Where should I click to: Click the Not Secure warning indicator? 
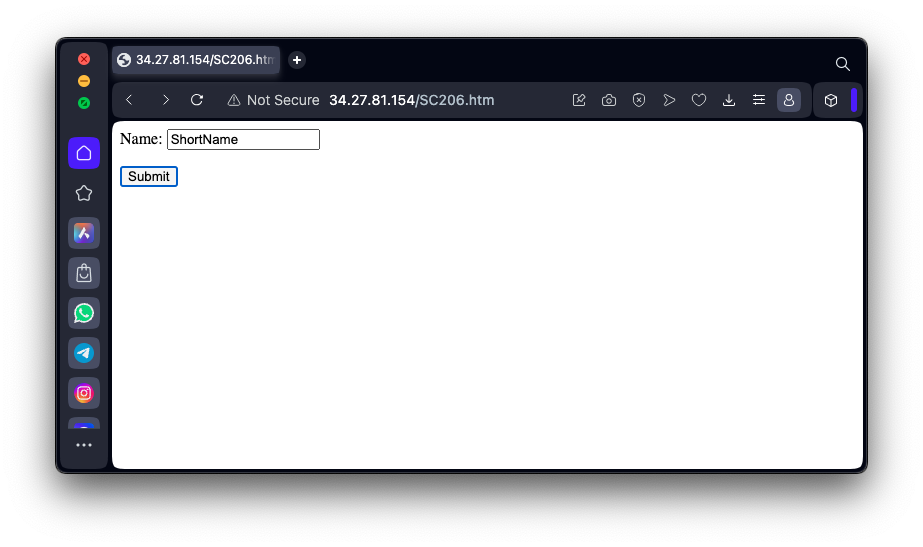pyautogui.click(x=274, y=100)
